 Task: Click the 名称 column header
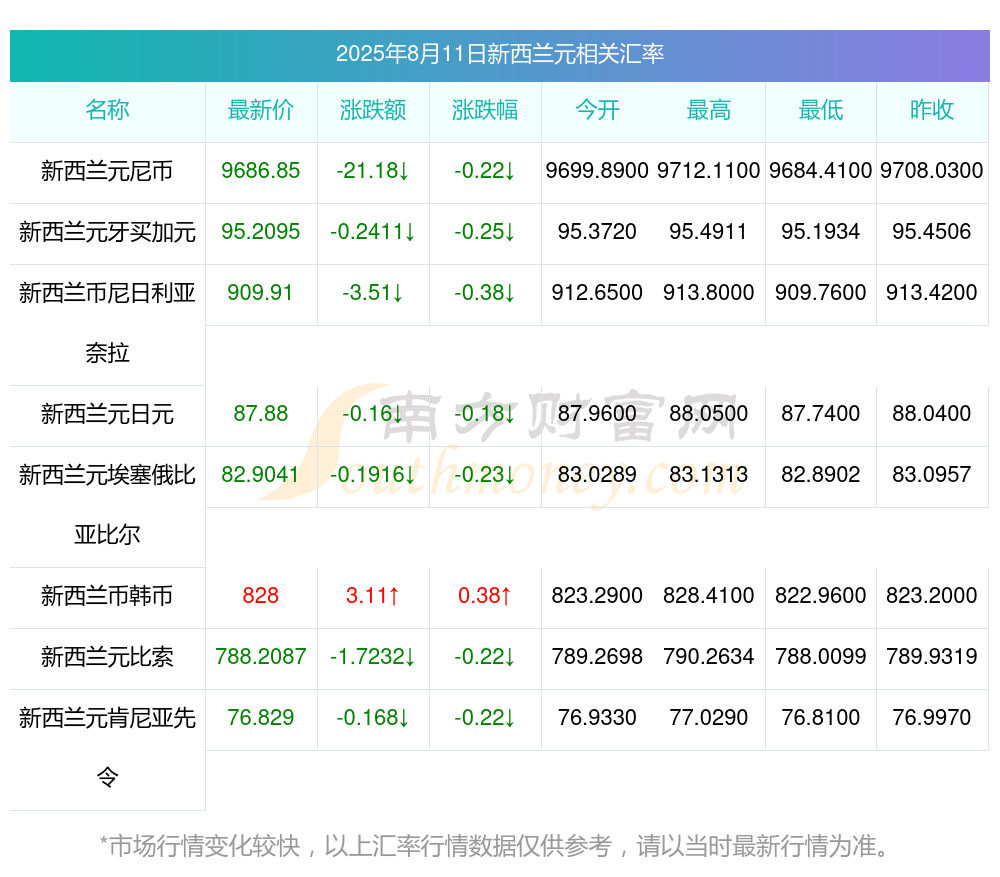(107, 110)
